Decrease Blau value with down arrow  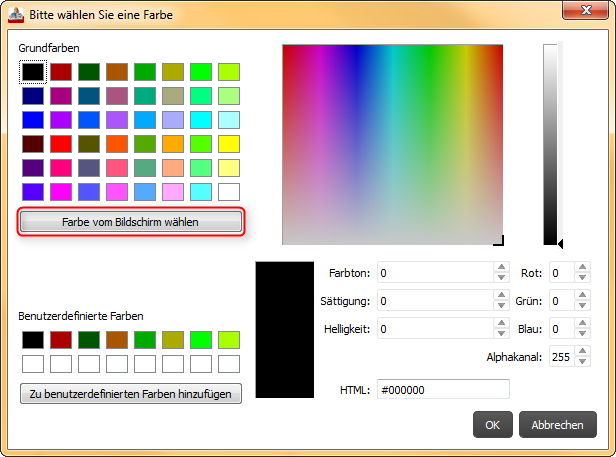[583, 333]
